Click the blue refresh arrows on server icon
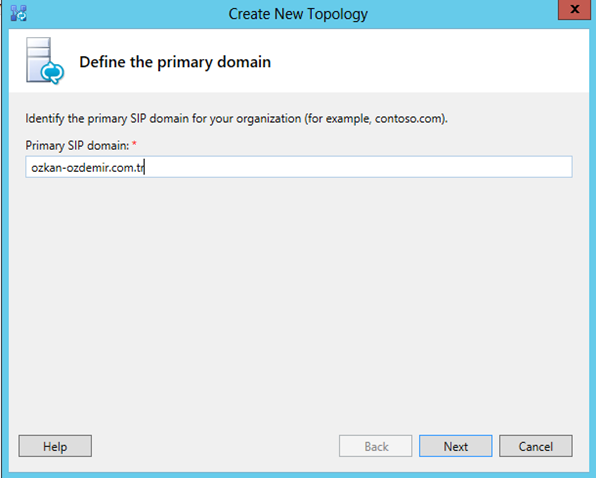Screen dimensions: 596x478 coord(52,73)
